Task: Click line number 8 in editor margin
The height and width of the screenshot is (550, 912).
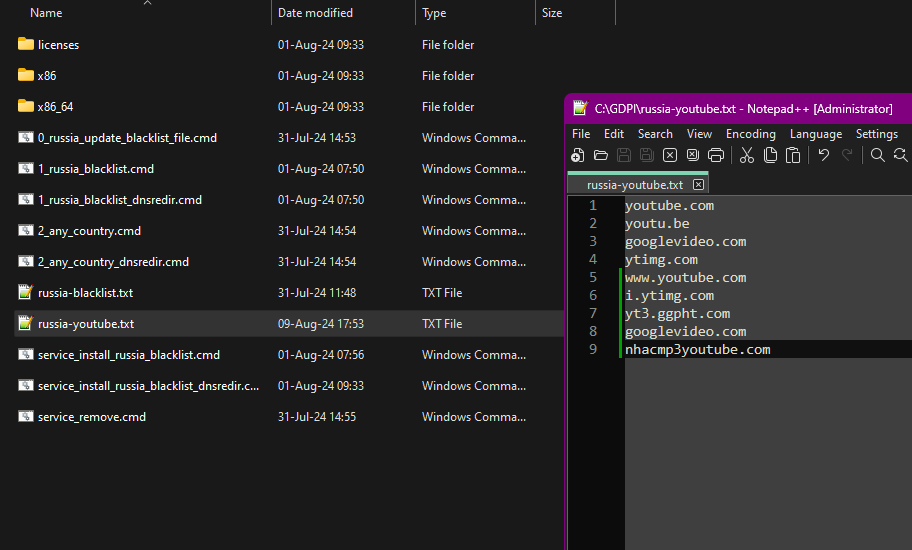Action: coord(593,331)
